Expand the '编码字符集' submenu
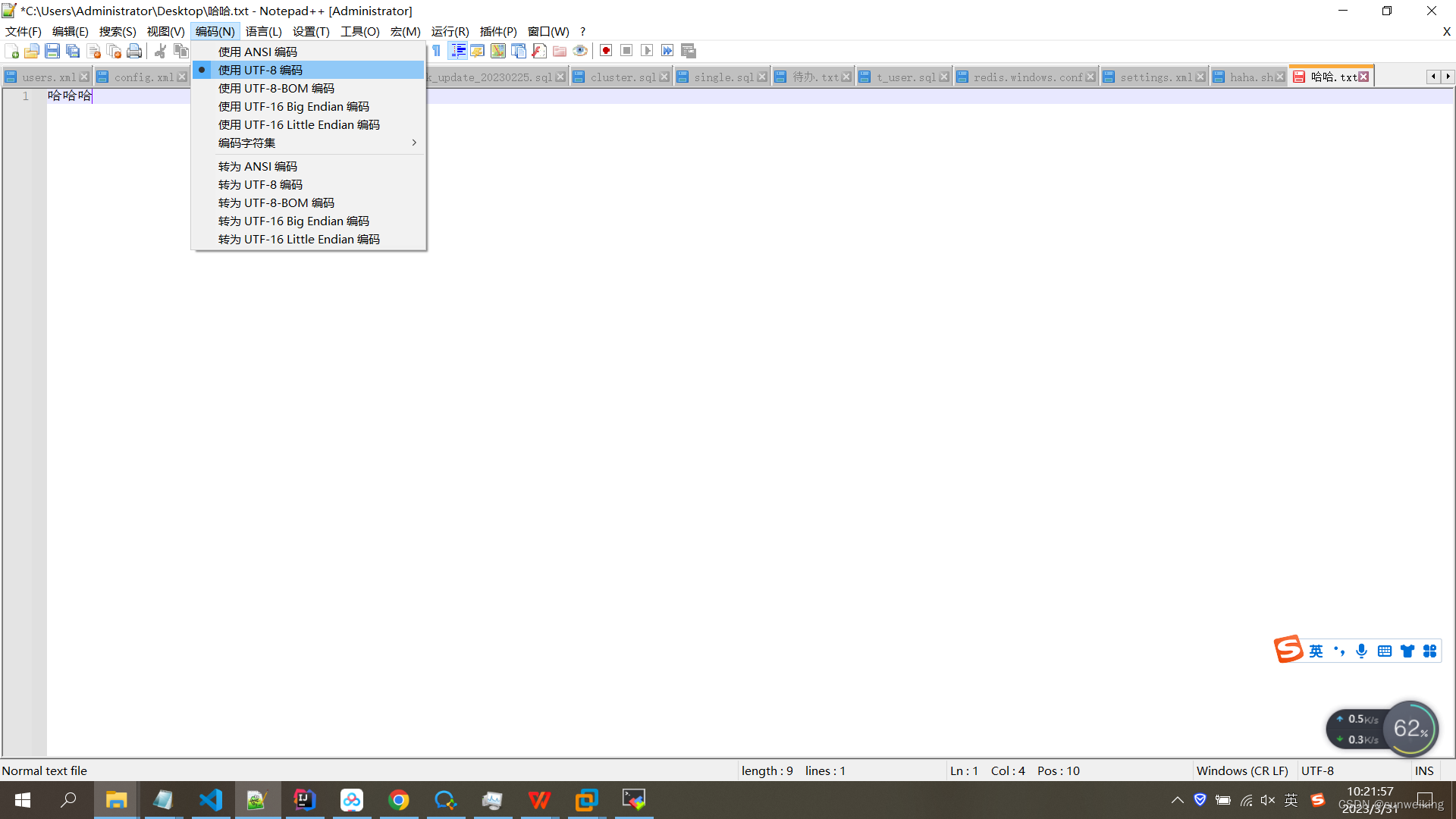The width and height of the screenshot is (1456, 819). click(x=308, y=143)
